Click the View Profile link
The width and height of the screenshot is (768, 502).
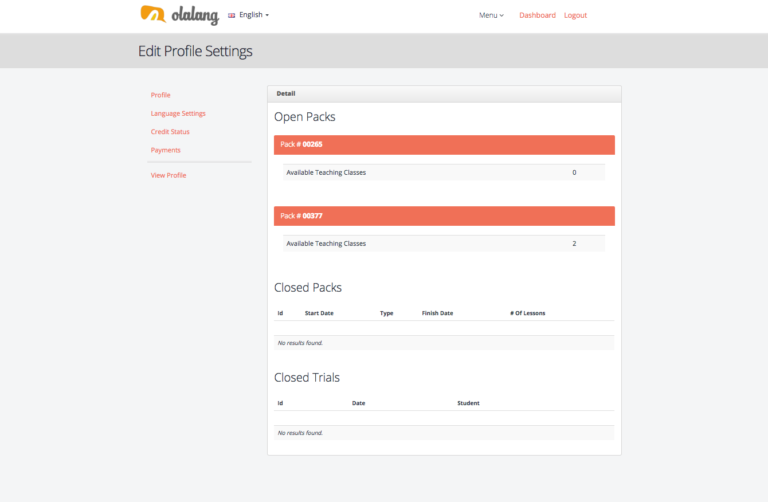(169, 175)
